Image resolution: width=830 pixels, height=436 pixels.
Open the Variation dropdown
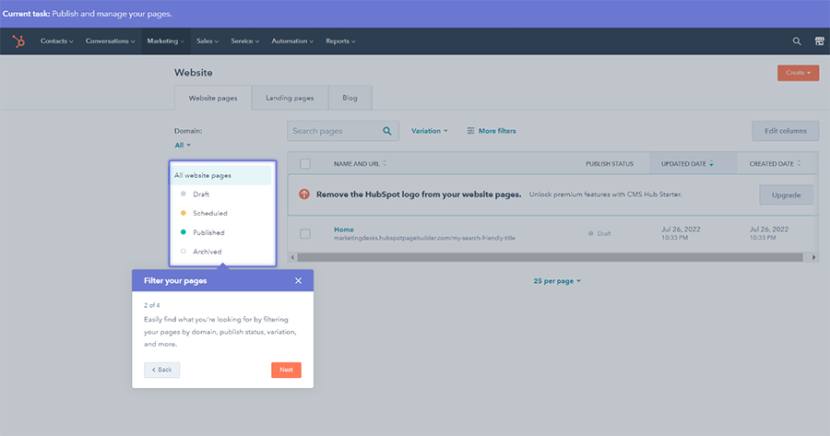click(x=429, y=131)
